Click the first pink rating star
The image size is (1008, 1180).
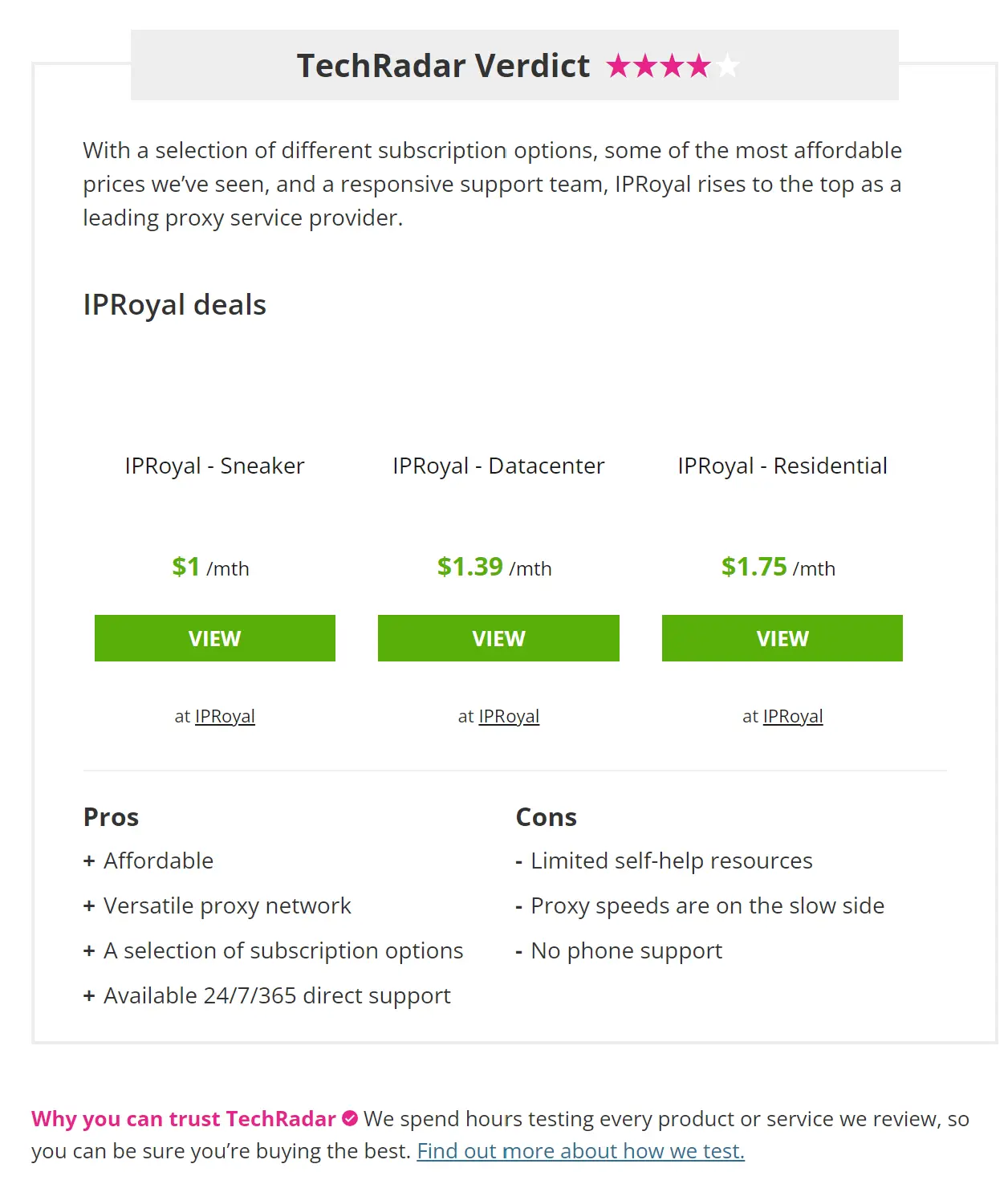coord(619,65)
